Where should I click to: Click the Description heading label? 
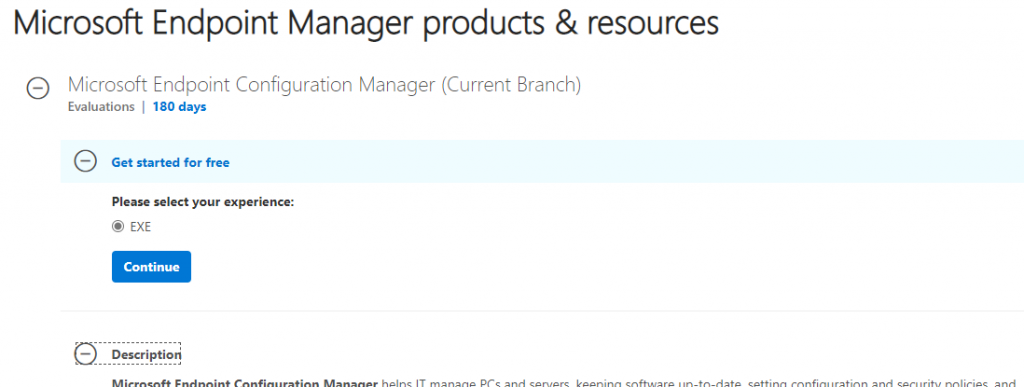pyautogui.click(x=146, y=354)
